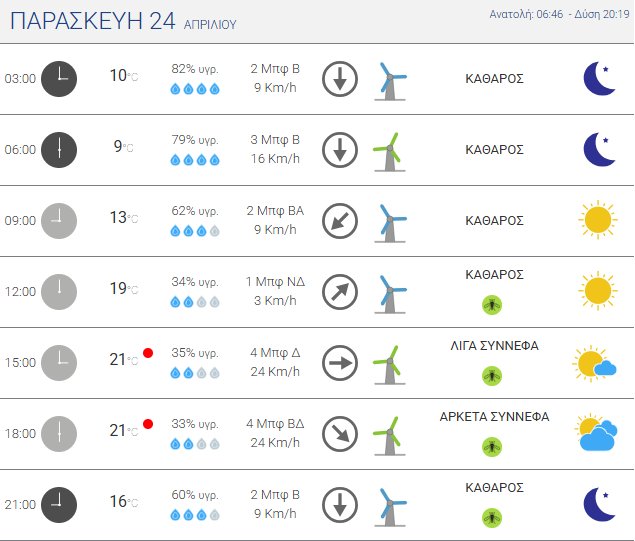This screenshot has width=635, height=541.
Task: Click the blue windmill icon at 09:00
Action: pyautogui.click(x=389, y=221)
